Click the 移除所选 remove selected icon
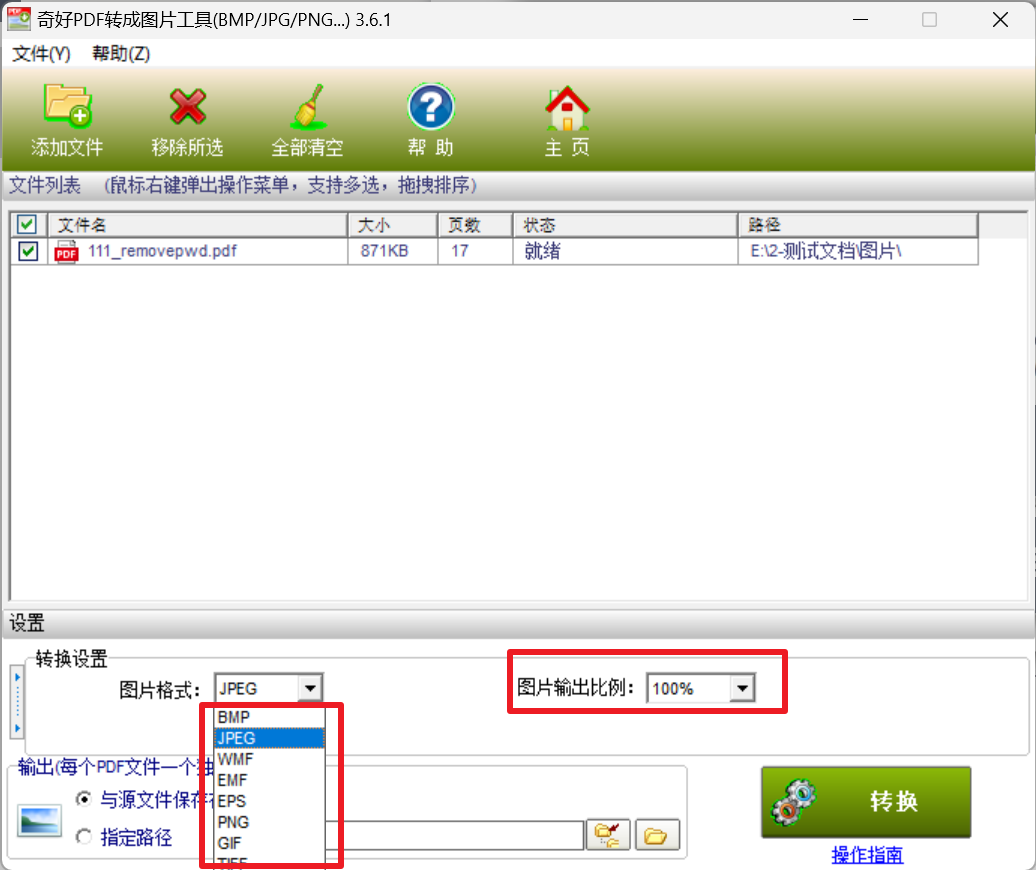 click(x=188, y=106)
